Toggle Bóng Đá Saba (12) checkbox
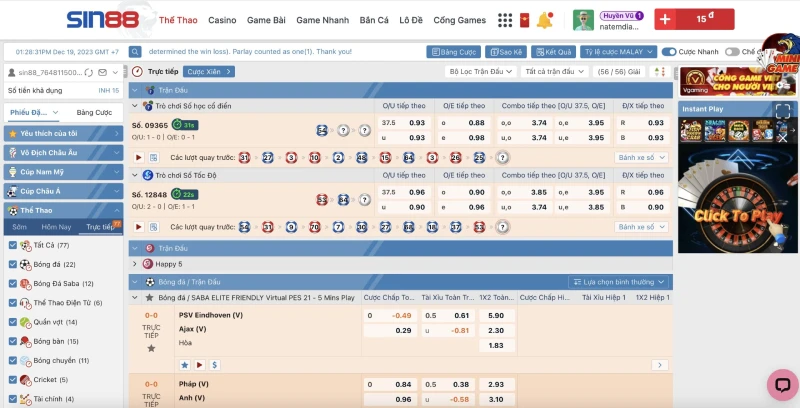Image resolution: width=800 pixels, height=408 pixels. coord(13,284)
